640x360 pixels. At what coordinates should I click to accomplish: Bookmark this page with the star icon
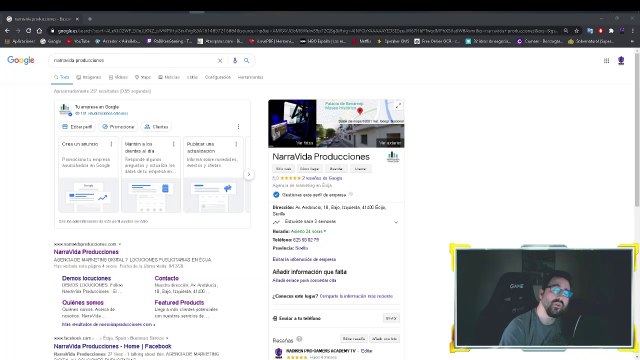576,31
